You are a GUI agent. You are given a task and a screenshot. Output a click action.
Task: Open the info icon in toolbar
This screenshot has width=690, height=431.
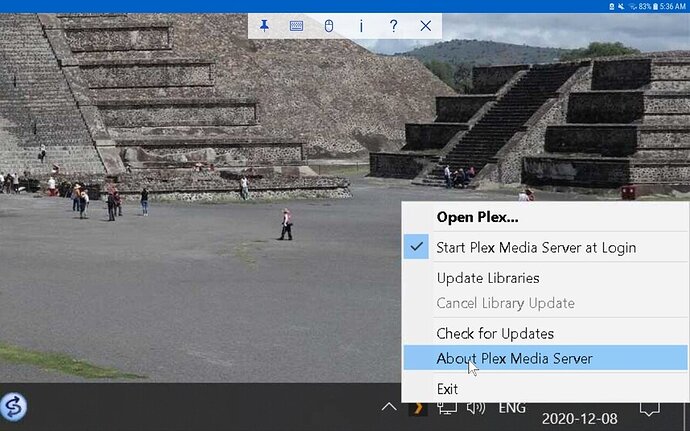coord(361,26)
